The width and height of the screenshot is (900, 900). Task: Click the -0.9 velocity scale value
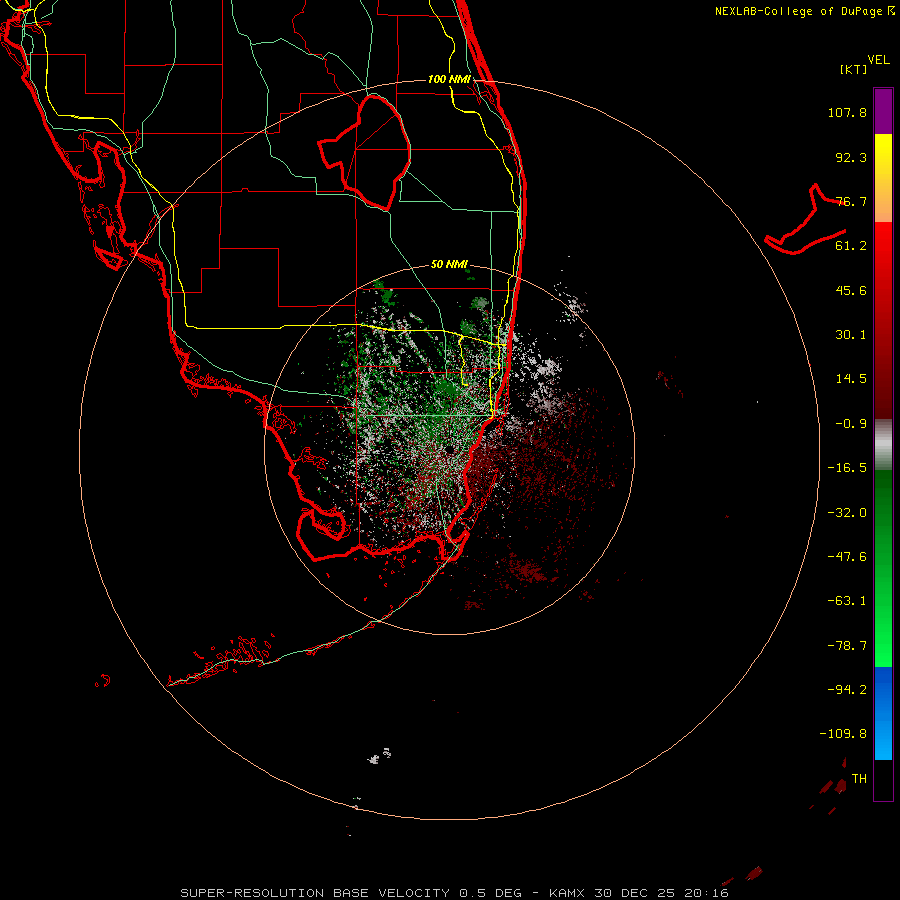coord(851,424)
